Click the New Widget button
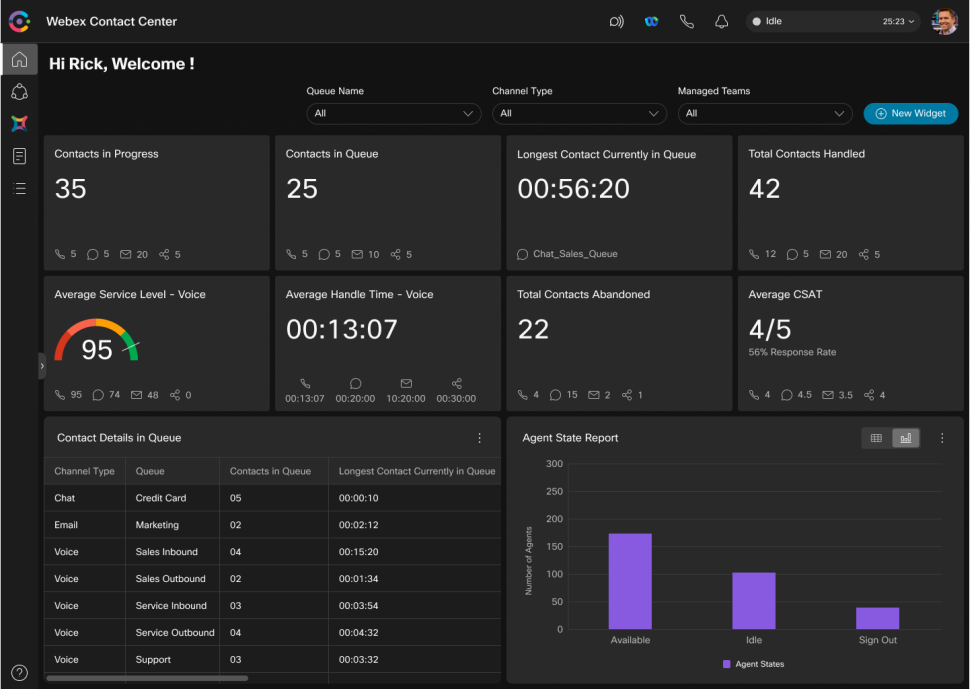 coord(910,114)
